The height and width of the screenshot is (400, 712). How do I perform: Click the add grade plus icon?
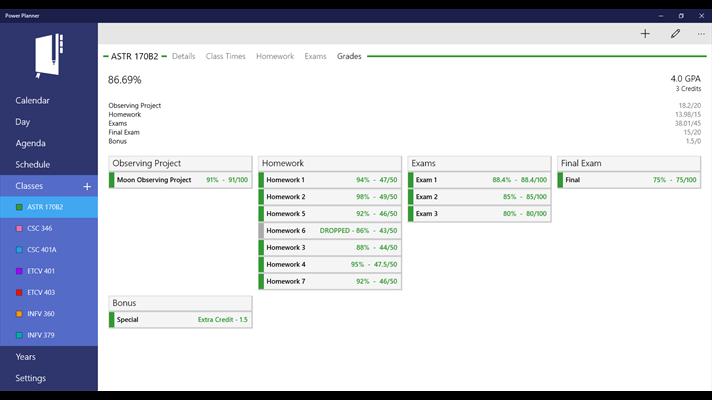[x=645, y=34]
